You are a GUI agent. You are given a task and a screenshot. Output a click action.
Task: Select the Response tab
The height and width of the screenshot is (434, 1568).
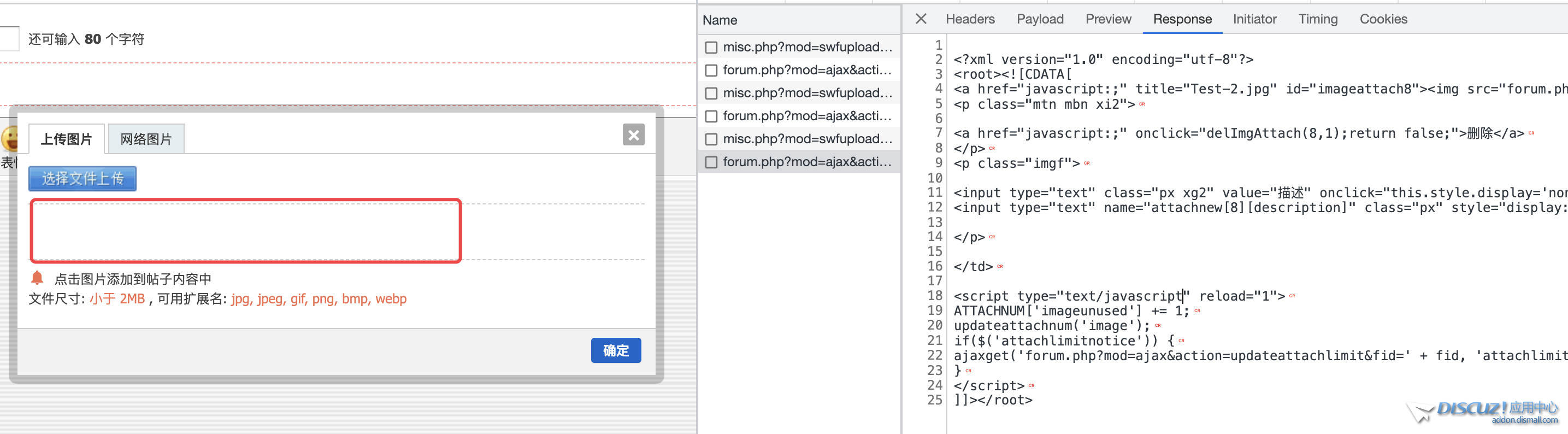(1182, 19)
